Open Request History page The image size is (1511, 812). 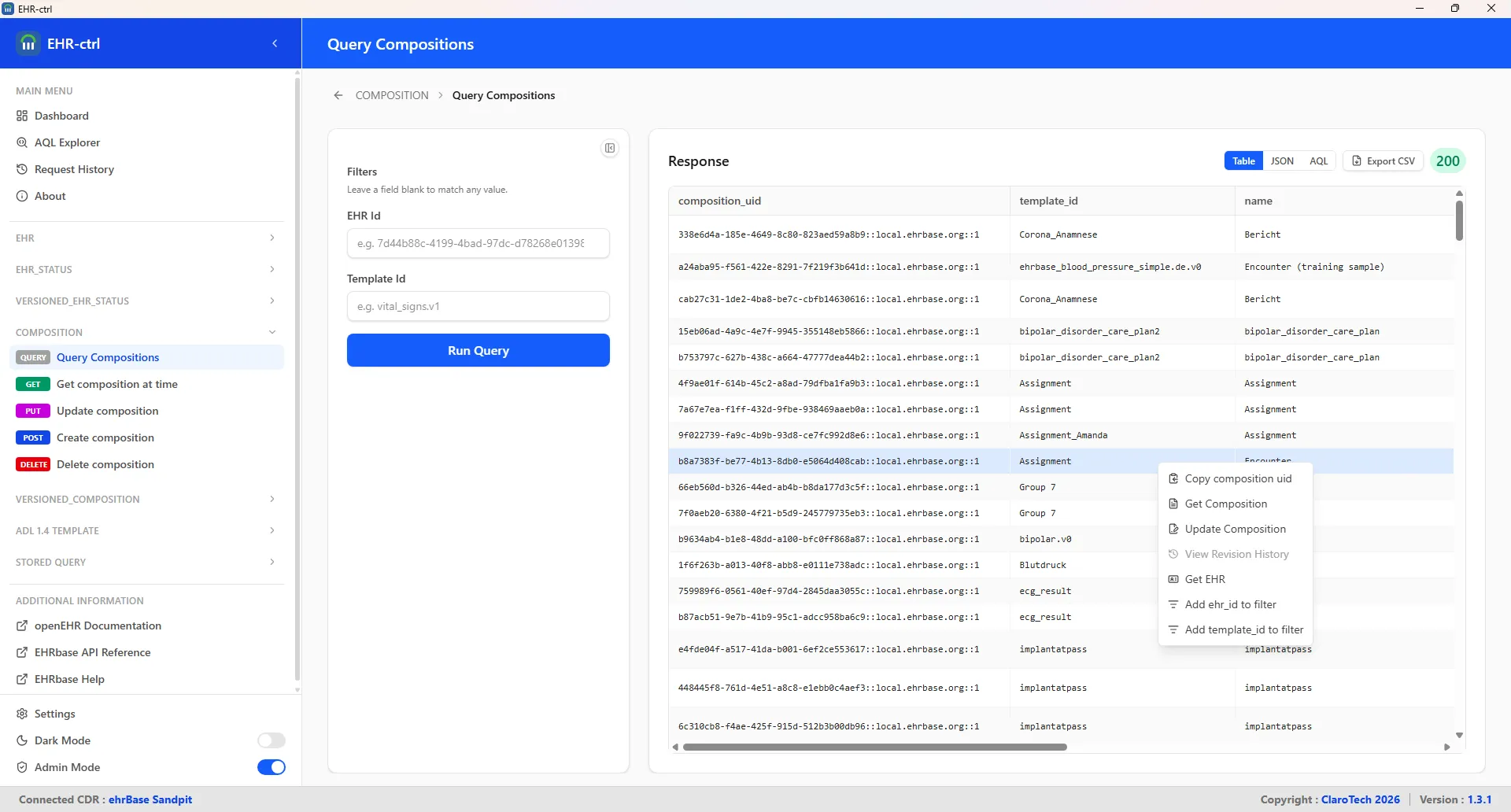click(74, 169)
